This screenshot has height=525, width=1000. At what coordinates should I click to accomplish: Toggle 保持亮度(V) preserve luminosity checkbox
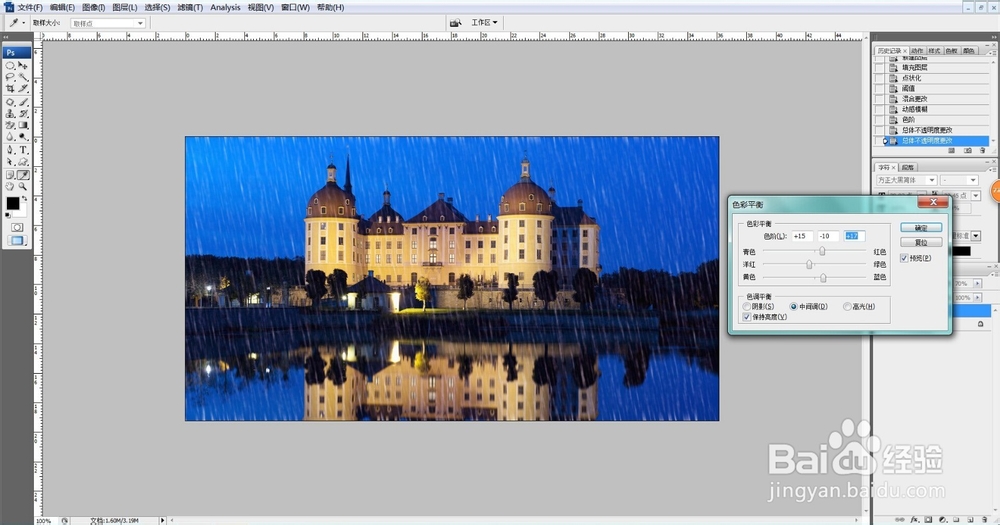(x=747, y=316)
